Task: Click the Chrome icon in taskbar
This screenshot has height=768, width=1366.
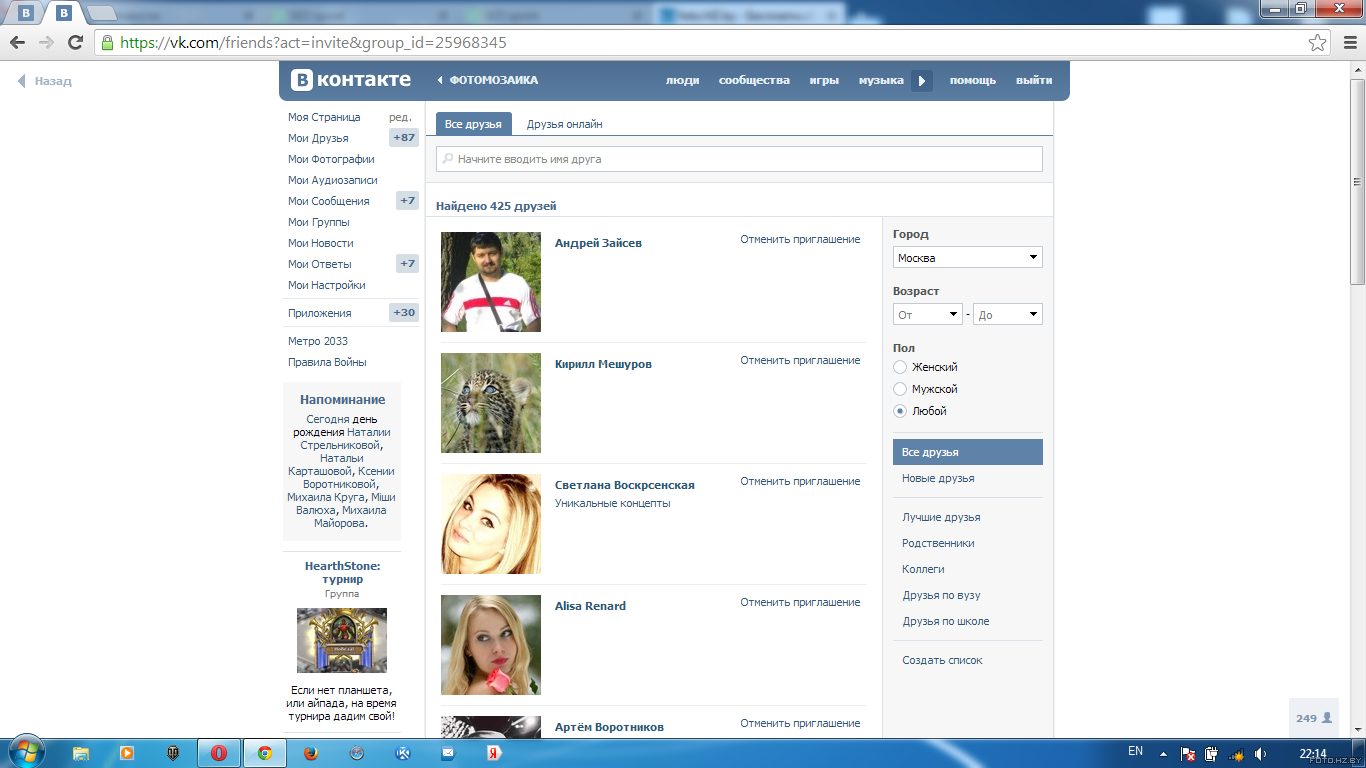Action: (x=264, y=753)
